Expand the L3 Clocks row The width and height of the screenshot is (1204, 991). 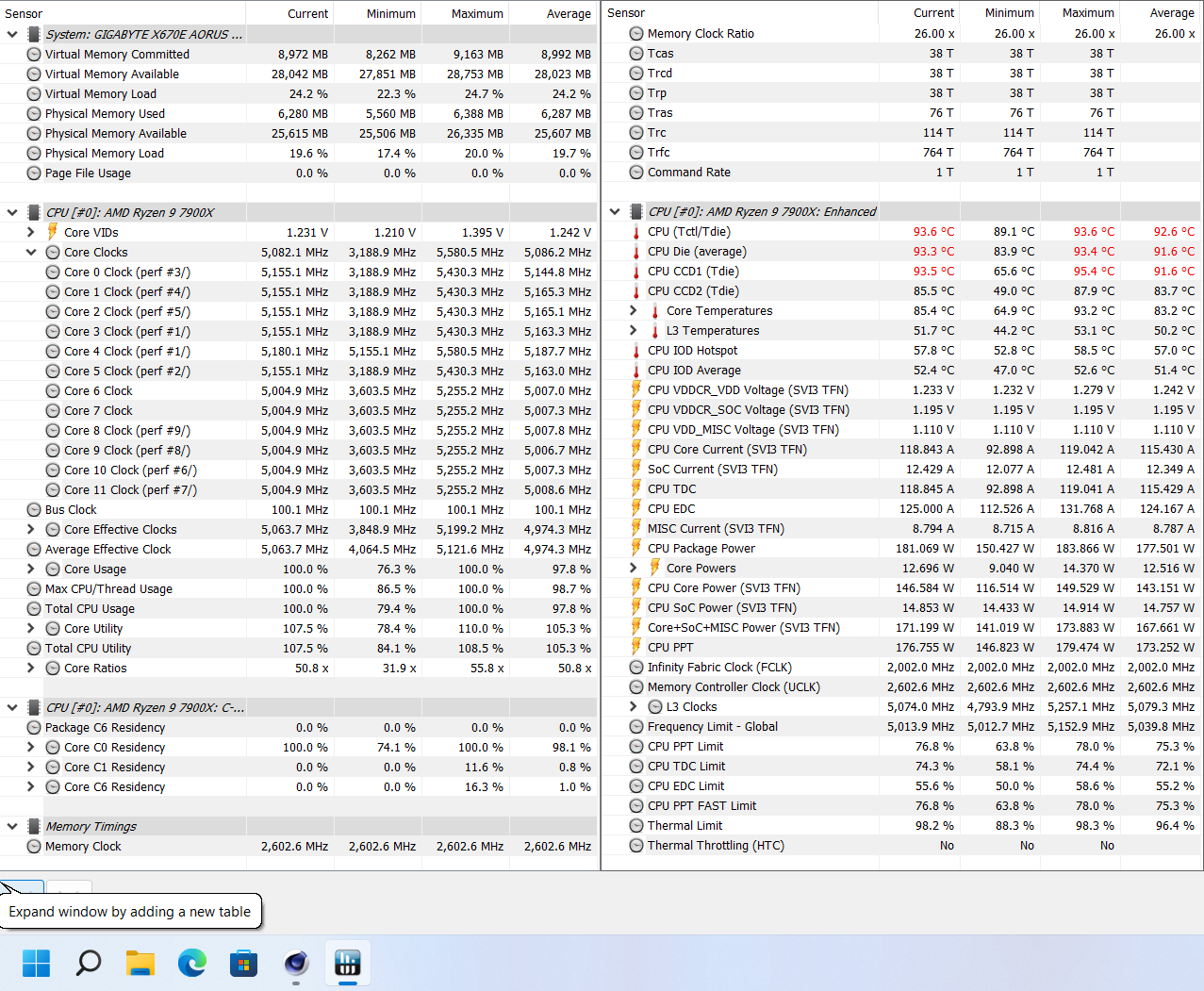point(634,706)
